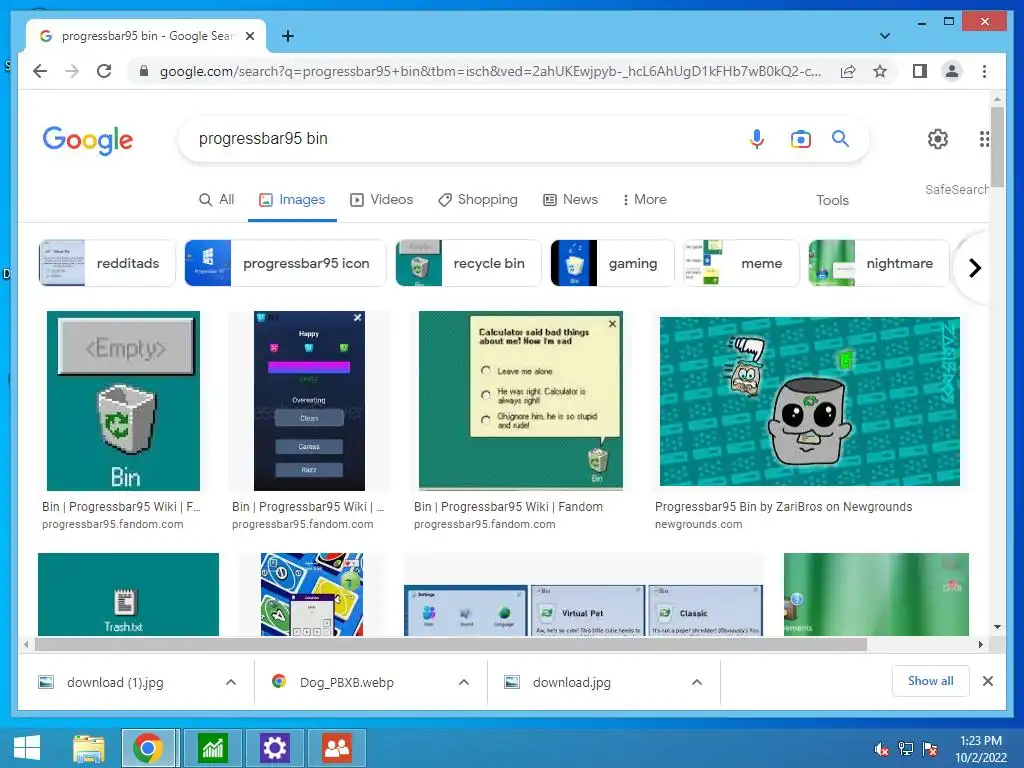
Task: Click the padlock site info icon
Action: pos(144,71)
